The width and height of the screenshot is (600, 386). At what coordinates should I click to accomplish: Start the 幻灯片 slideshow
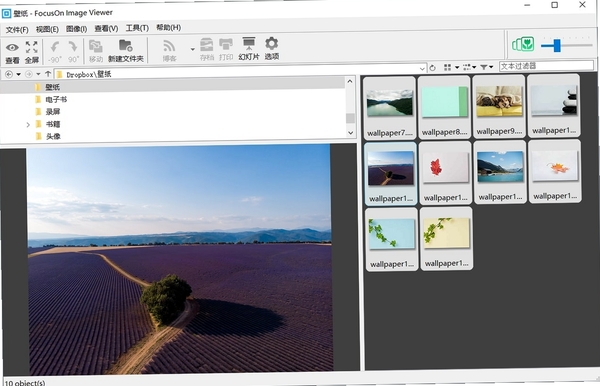click(249, 49)
